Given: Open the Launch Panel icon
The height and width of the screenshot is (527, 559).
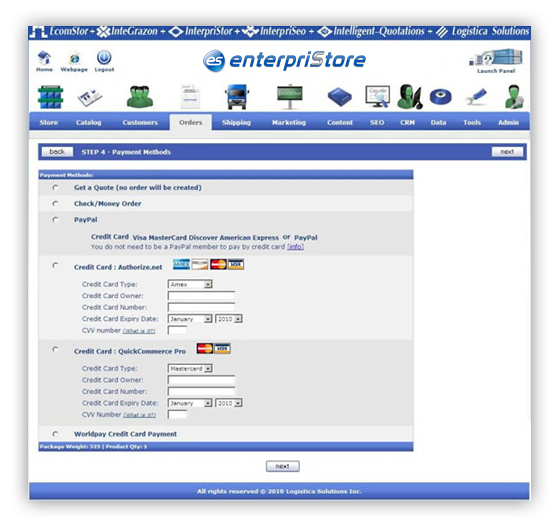Looking at the screenshot, I should pos(496,57).
